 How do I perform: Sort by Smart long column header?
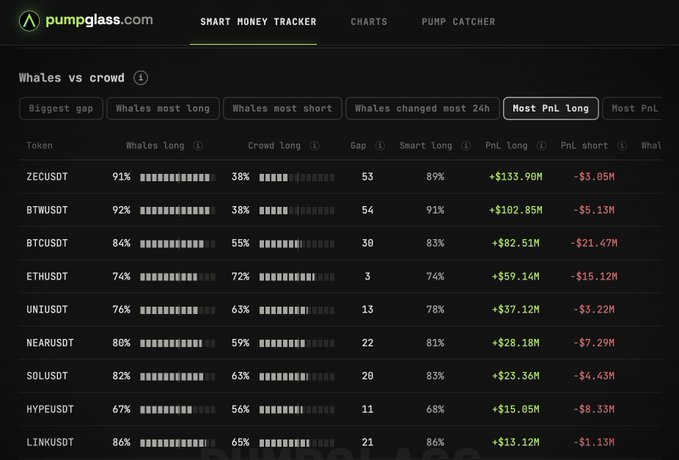(426, 146)
